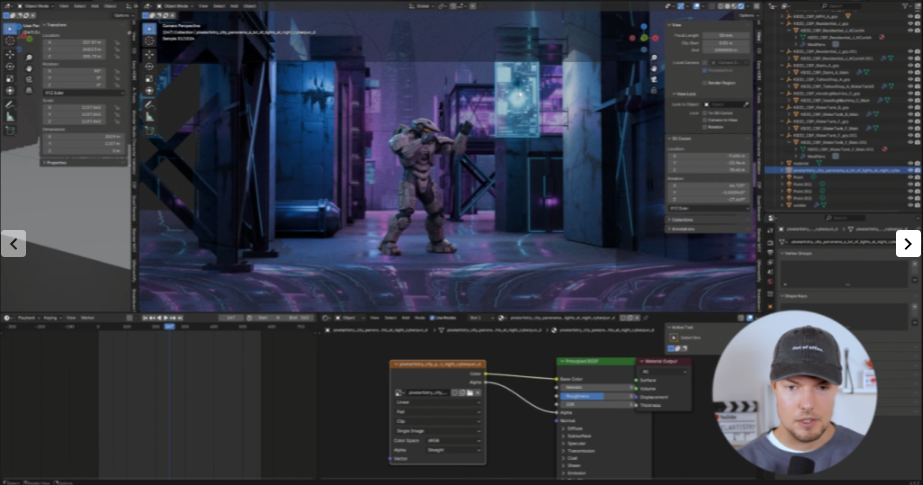Select the Move tool in the left viewport toolbar

click(10, 54)
